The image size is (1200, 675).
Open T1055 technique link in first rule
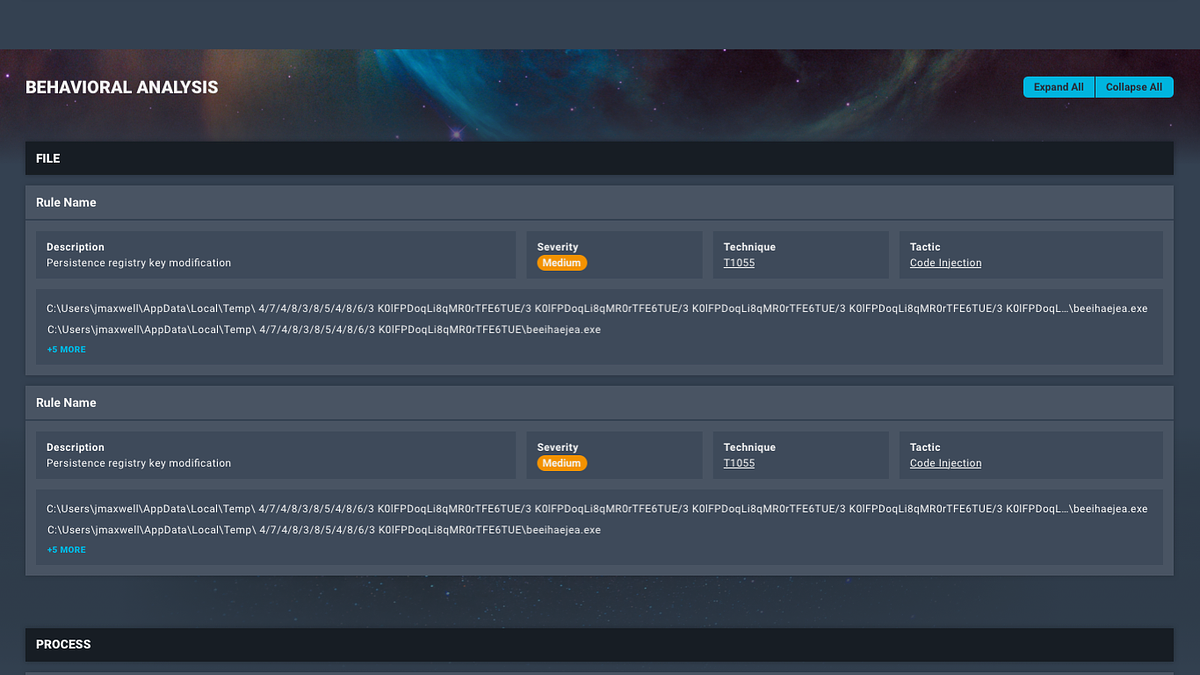739,263
